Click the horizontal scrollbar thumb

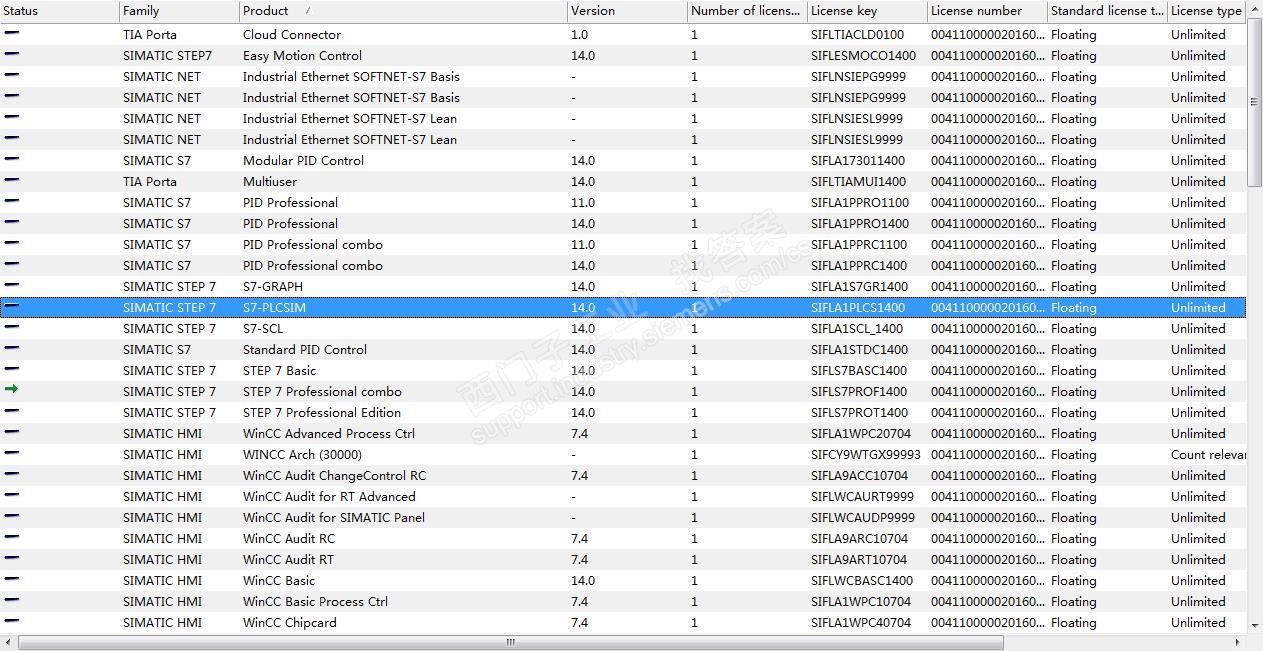(510, 642)
